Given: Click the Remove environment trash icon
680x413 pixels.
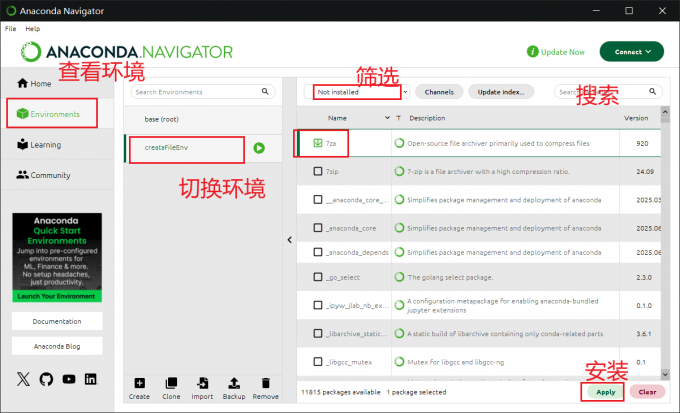Looking at the screenshot, I should (x=265, y=383).
